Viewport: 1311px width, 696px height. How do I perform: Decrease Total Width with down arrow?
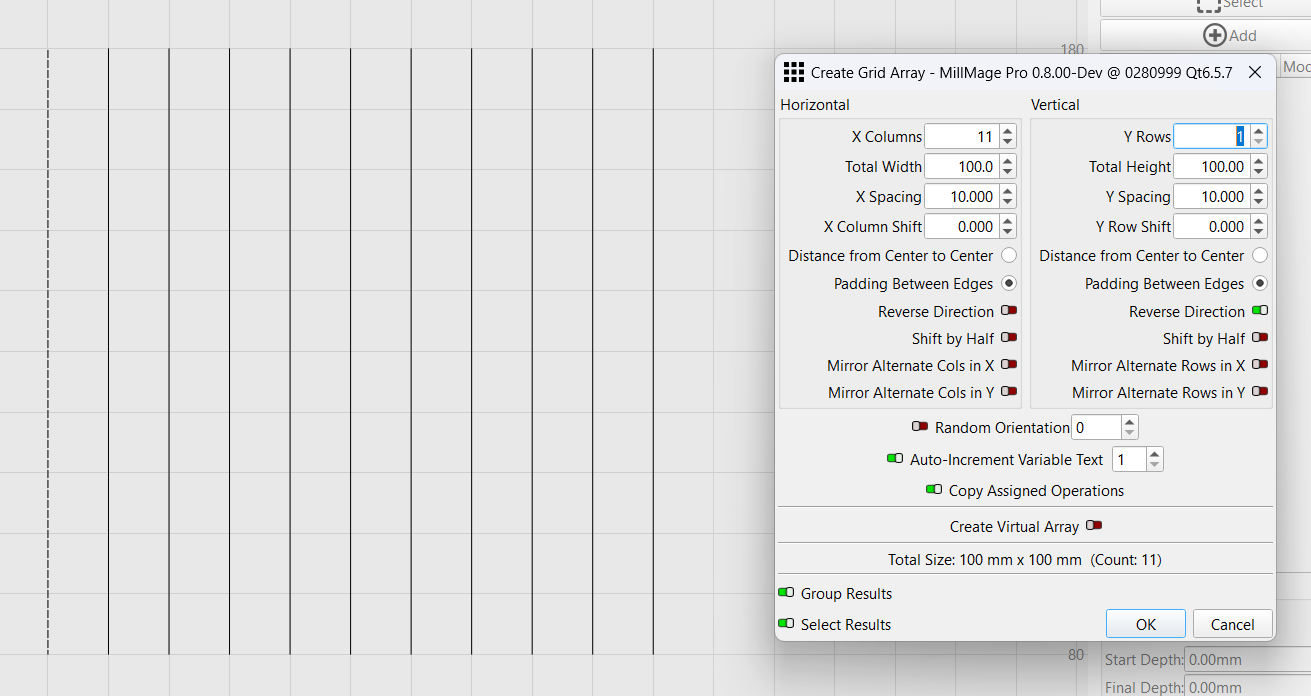tap(1008, 172)
